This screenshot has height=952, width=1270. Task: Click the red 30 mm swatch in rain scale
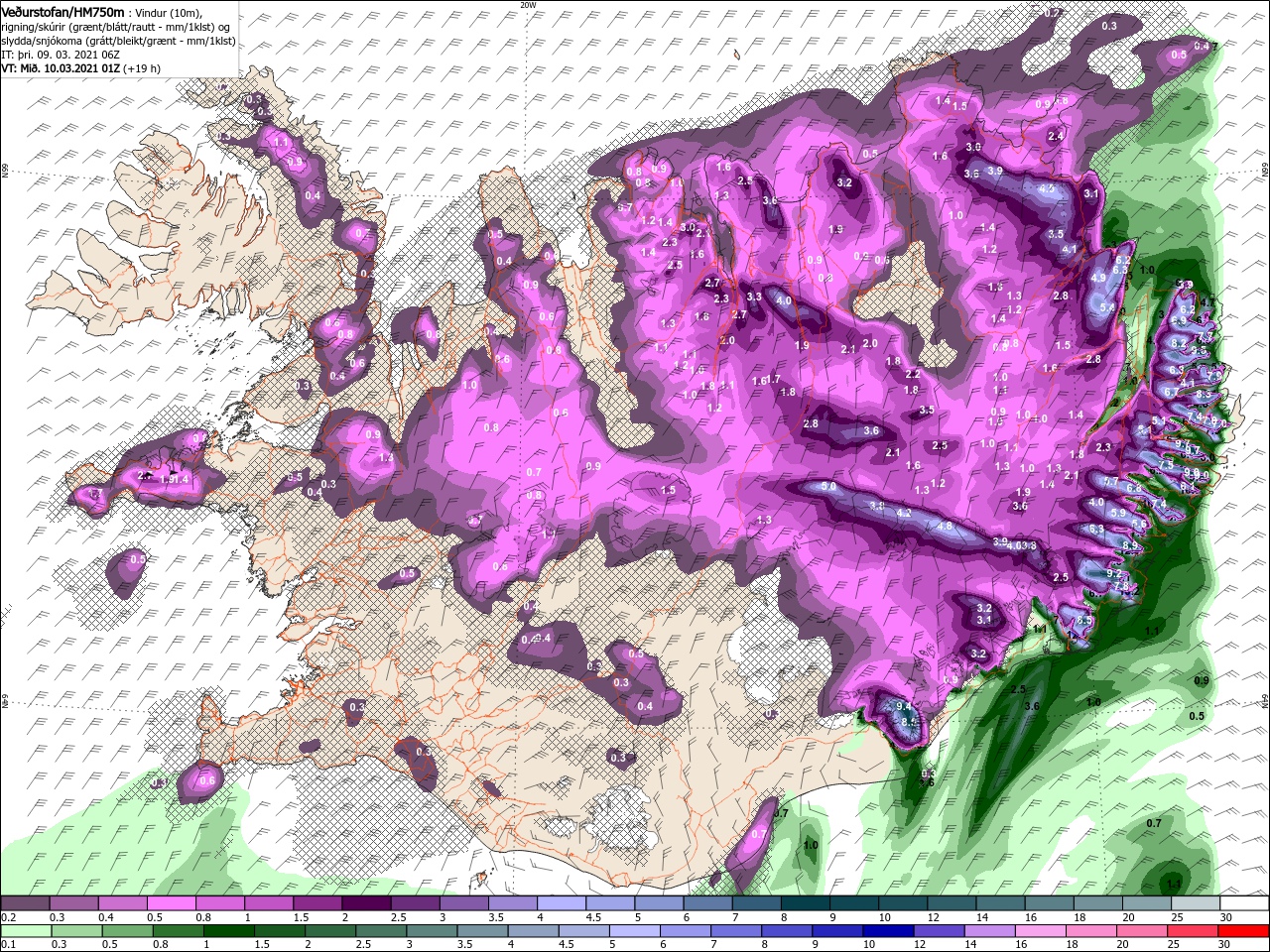tap(1243, 930)
